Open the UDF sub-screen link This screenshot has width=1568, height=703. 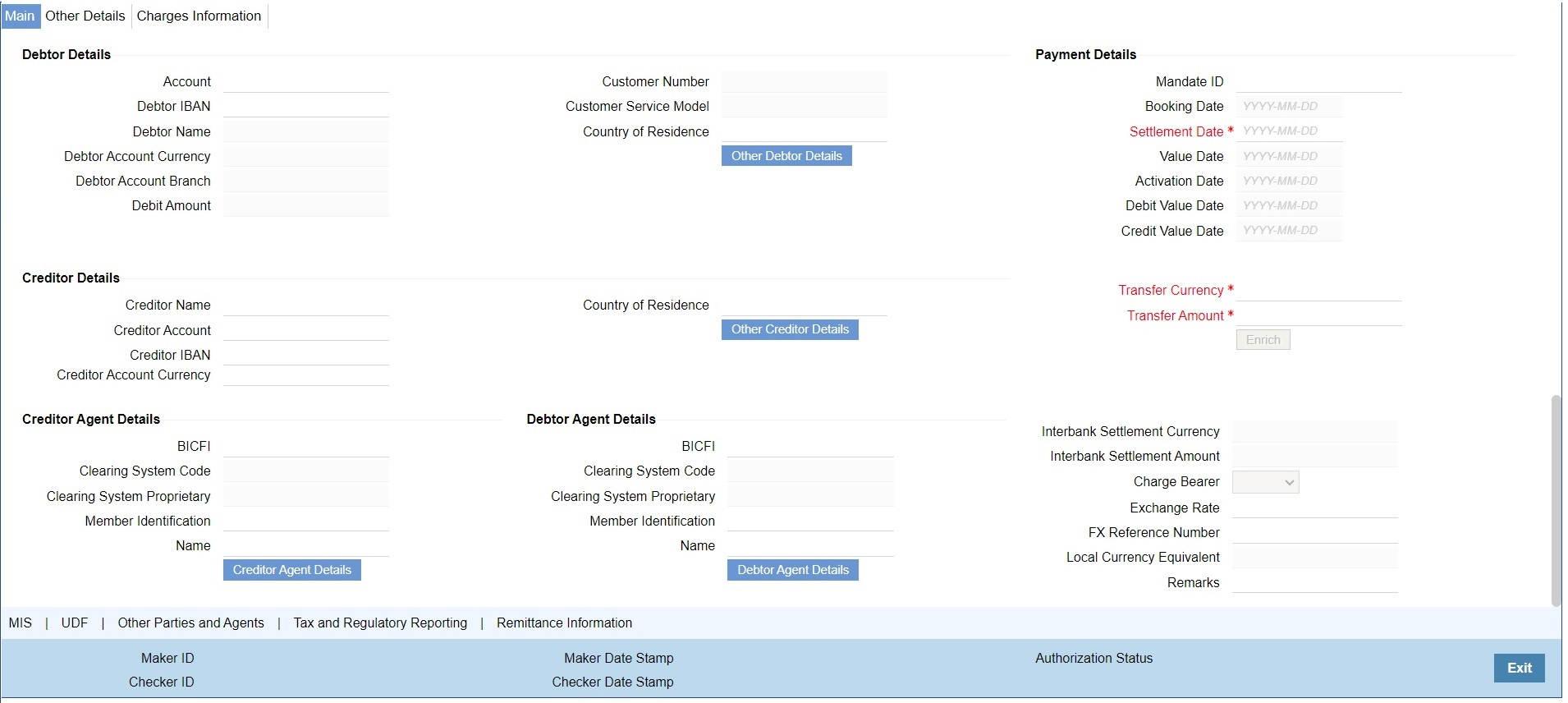click(x=75, y=623)
